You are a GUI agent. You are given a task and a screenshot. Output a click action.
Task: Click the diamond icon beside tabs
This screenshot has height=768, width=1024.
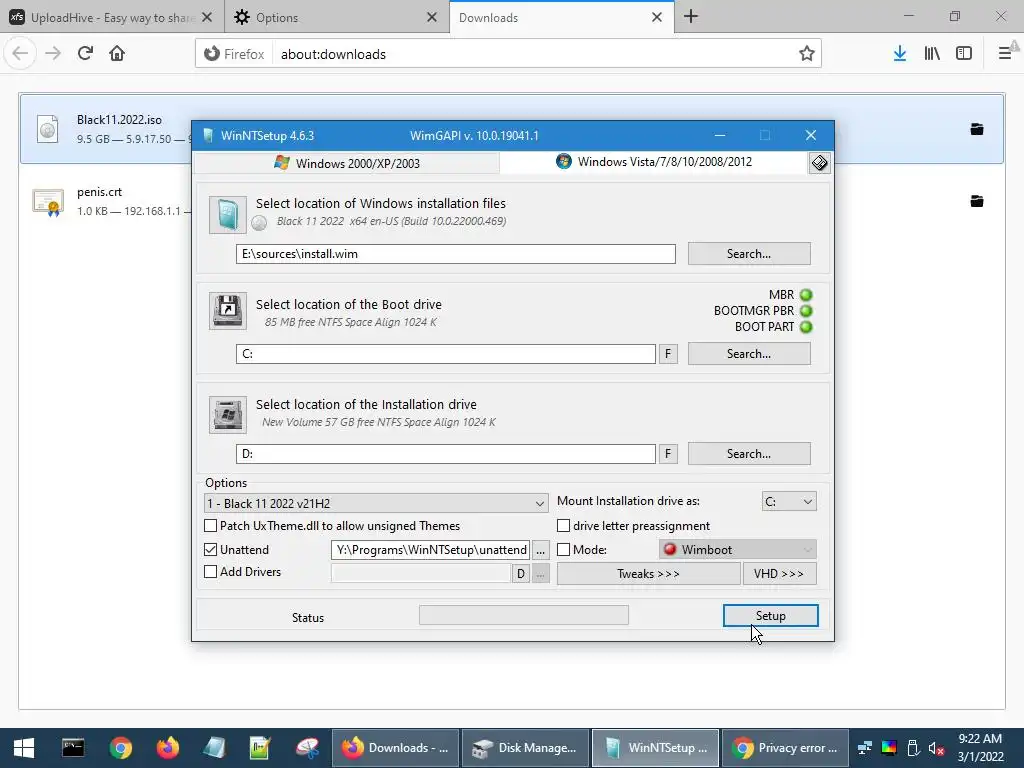pos(820,163)
